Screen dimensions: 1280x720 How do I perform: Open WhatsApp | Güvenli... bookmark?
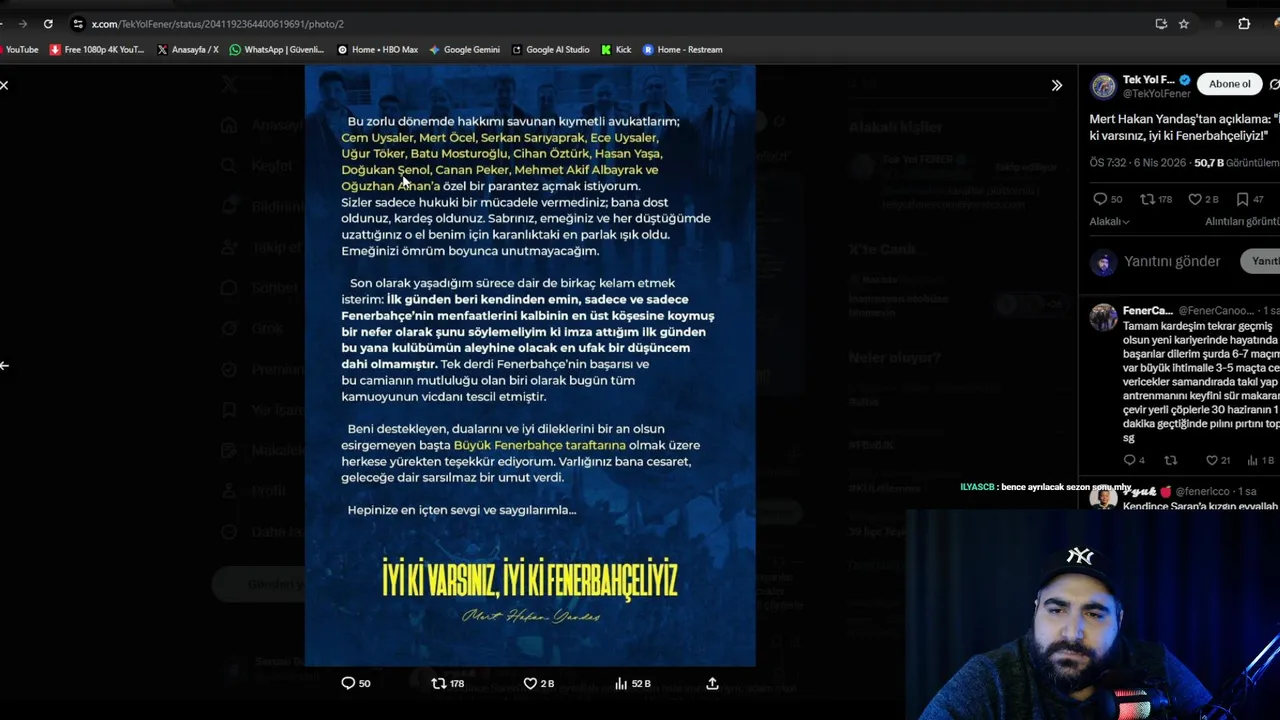[x=277, y=49]
